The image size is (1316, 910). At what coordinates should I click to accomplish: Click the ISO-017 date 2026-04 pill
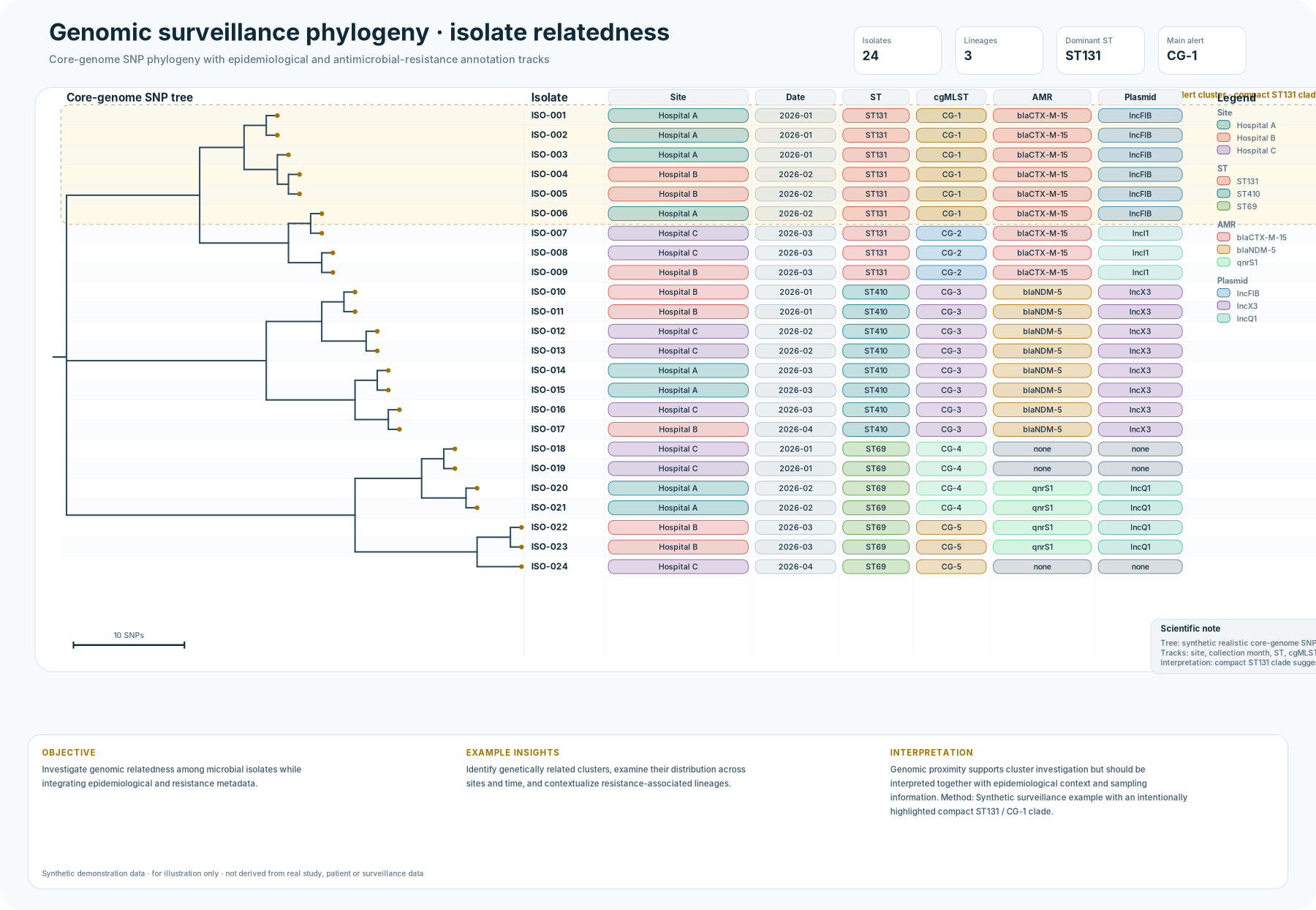point(795,429)
